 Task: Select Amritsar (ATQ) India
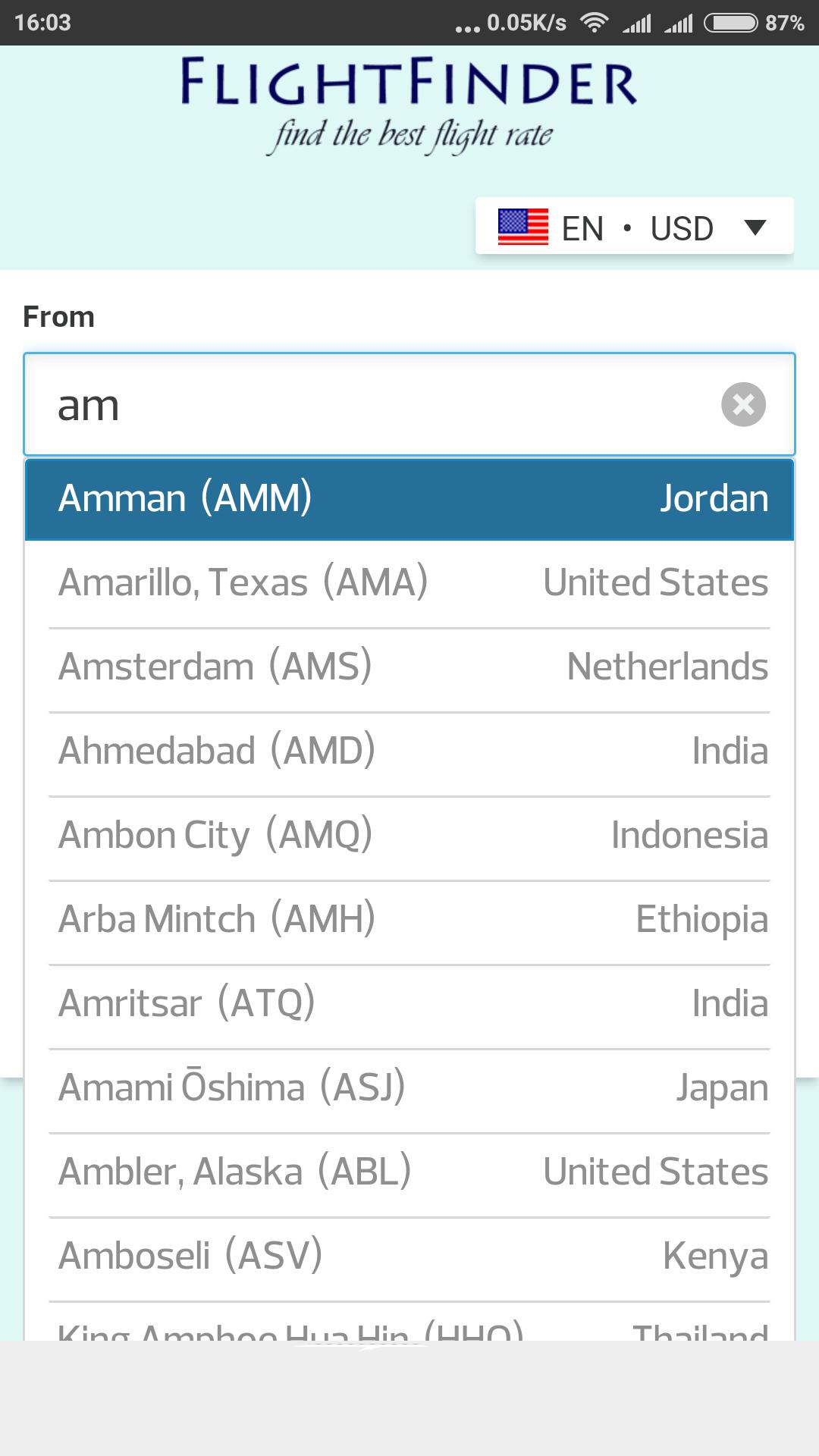tap(409, 1004)
